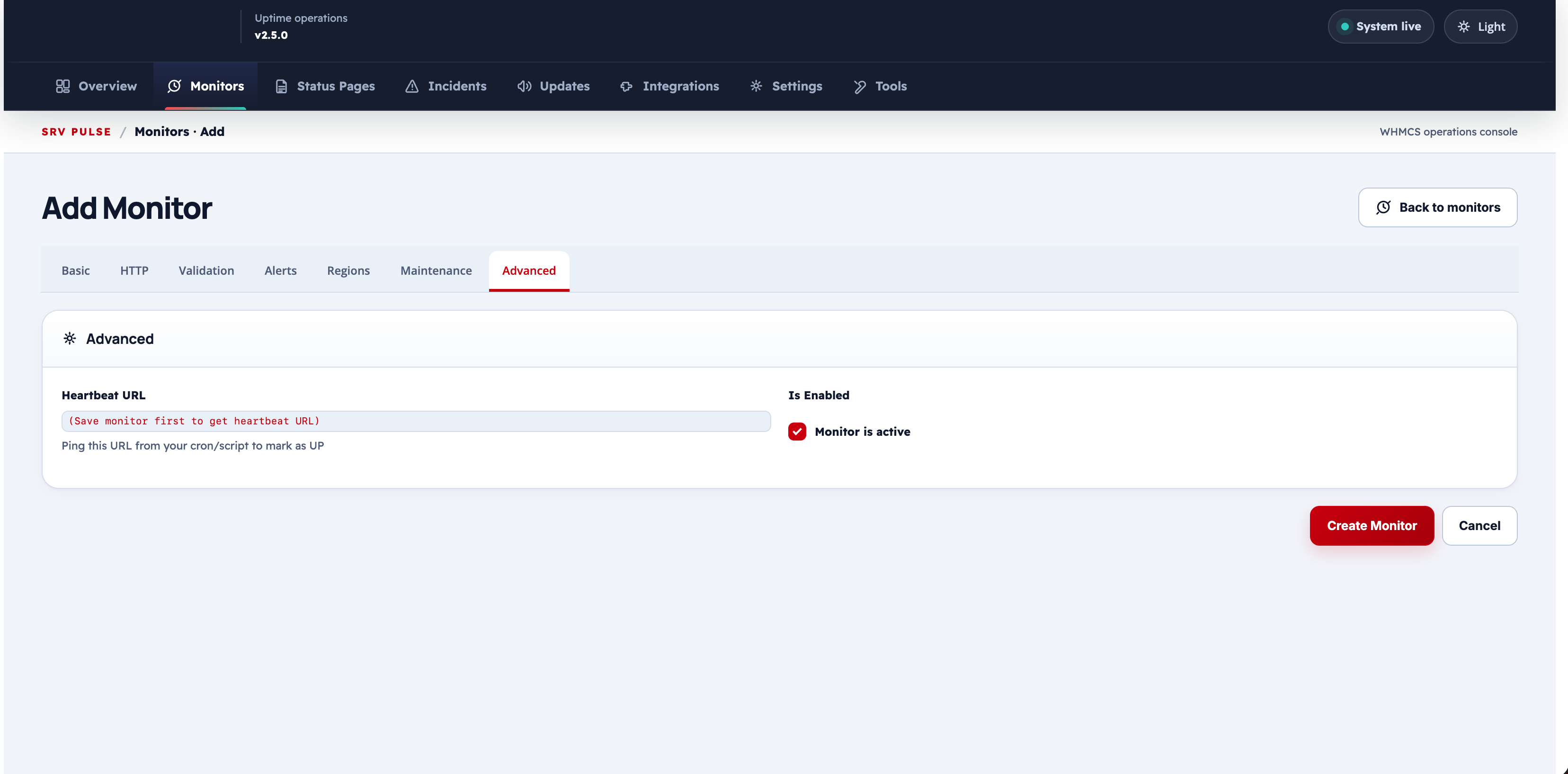Click the clock icon in Back to monitors
Screen dimensions: 1568x774
point(1383,207)
